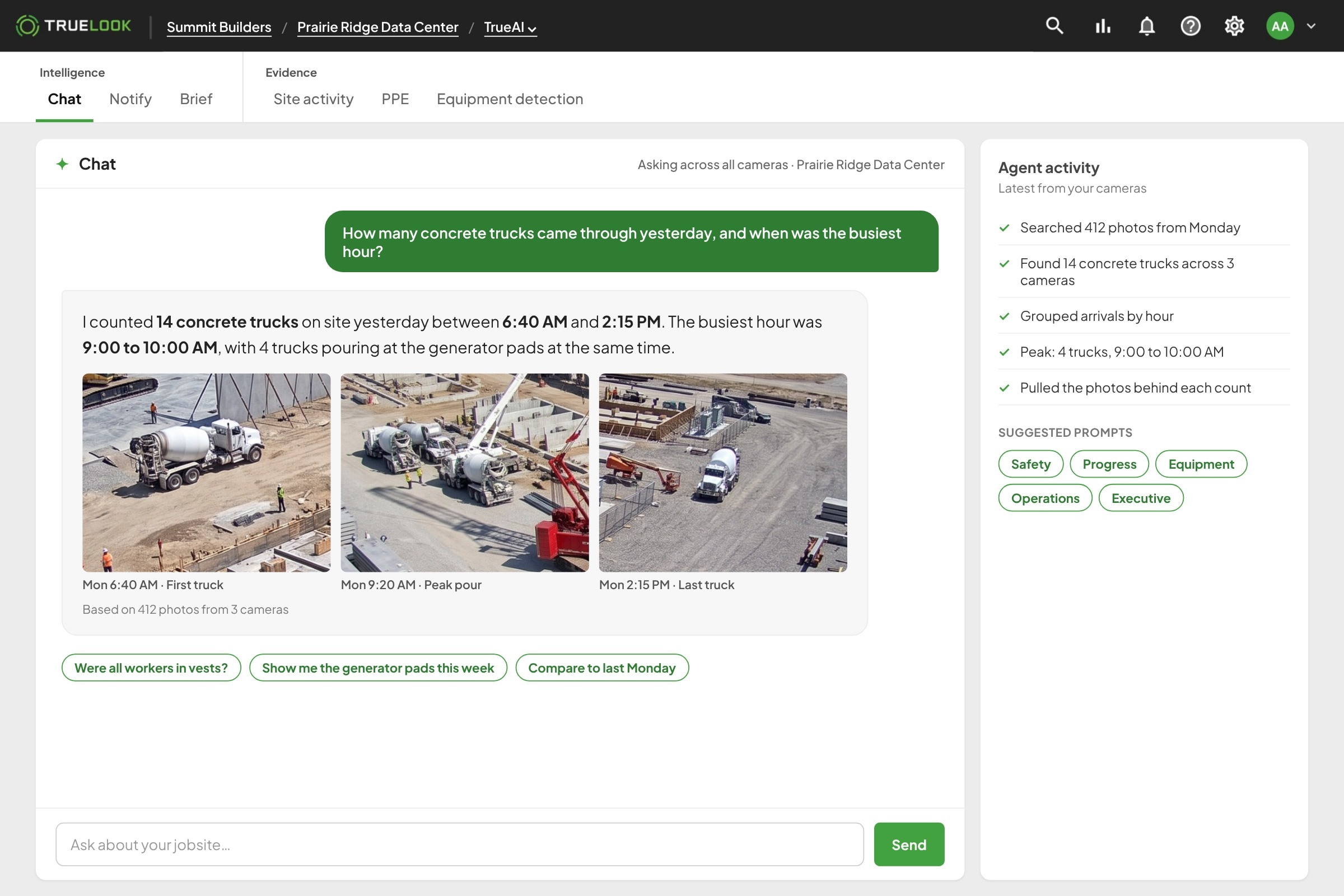This screenshot has height=896, width=1344.
Task: Open the Mon 6:40 AM First truck photo
Action: tap(206, 472)
